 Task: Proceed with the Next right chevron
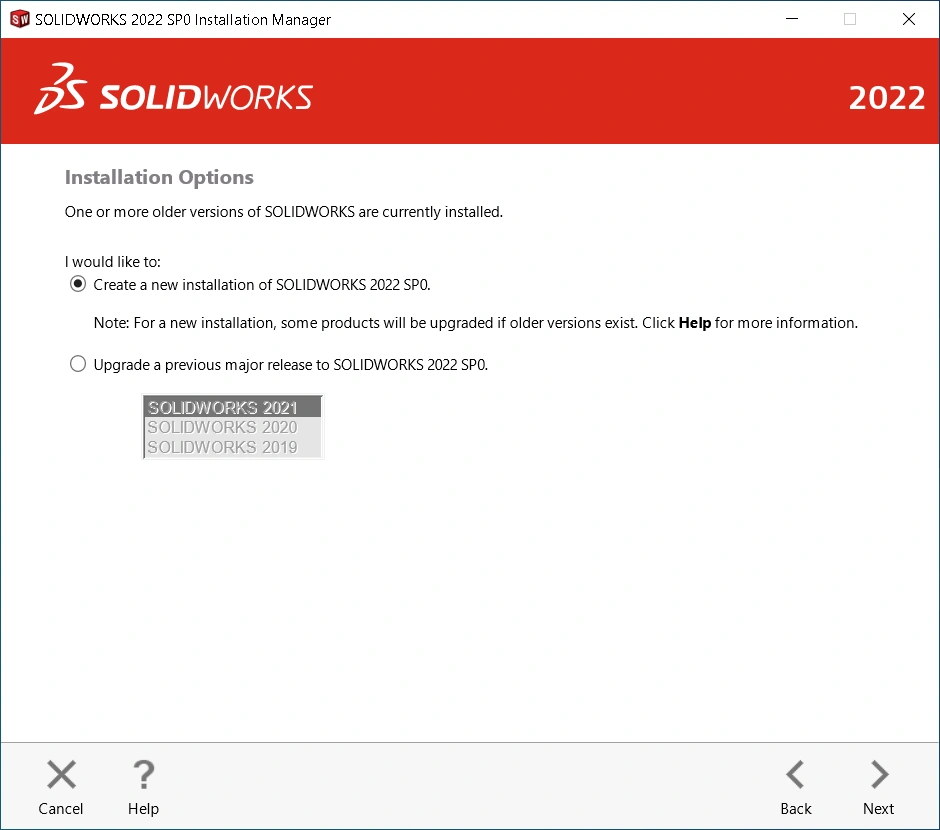point(879,774)
